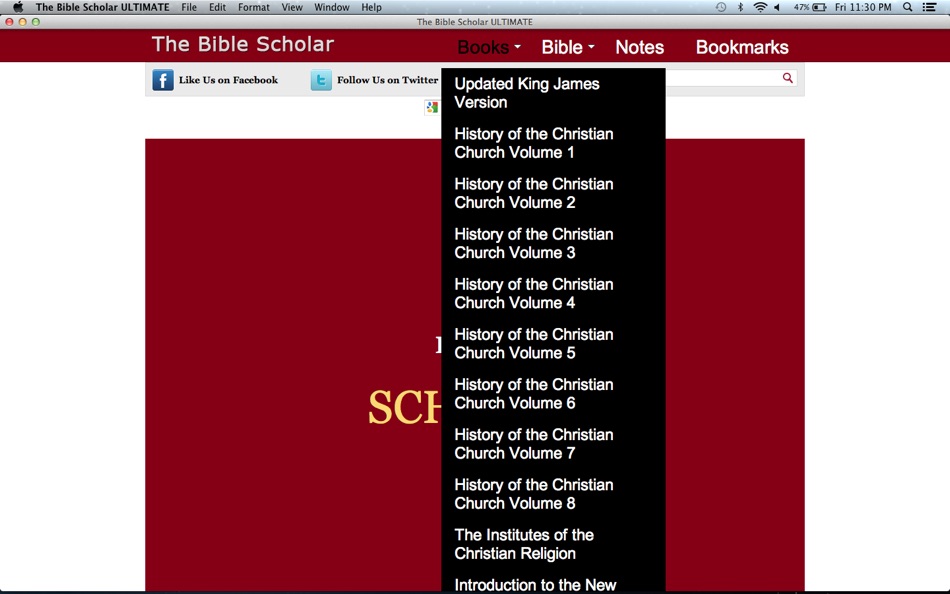Click Like Us on Facebook link
950x594 pixels.
click(228, 80)
